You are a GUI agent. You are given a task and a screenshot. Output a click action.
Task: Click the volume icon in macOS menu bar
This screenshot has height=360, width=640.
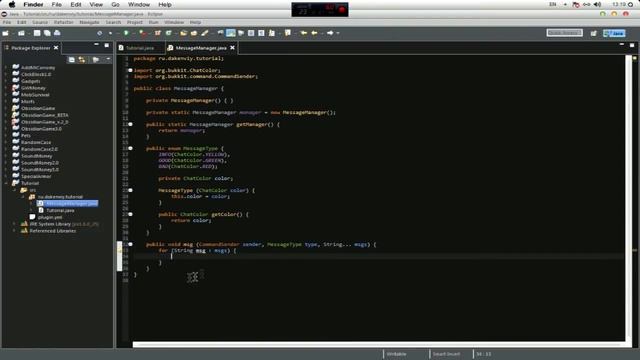point(597,4)
